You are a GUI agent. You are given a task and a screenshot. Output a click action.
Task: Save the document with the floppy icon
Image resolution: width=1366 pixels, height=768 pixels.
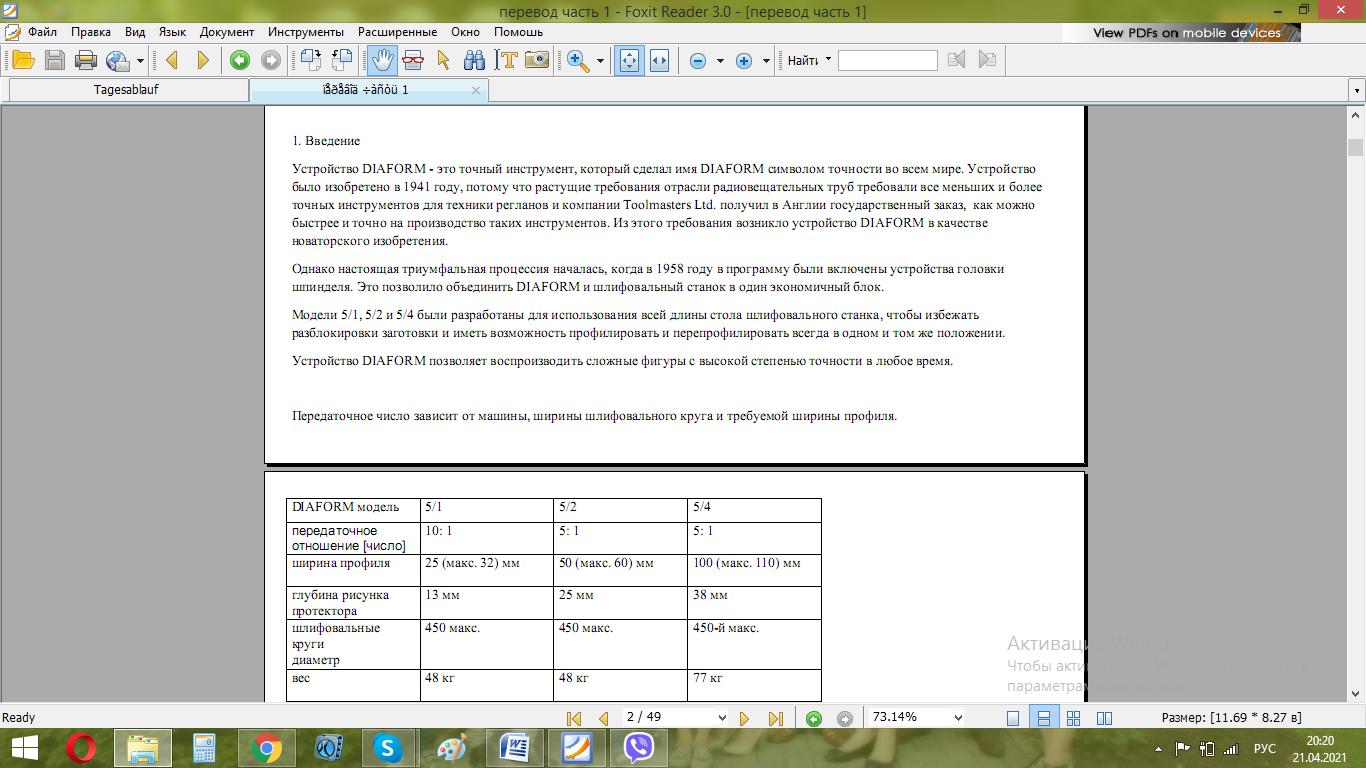click(x=55, y=60)
